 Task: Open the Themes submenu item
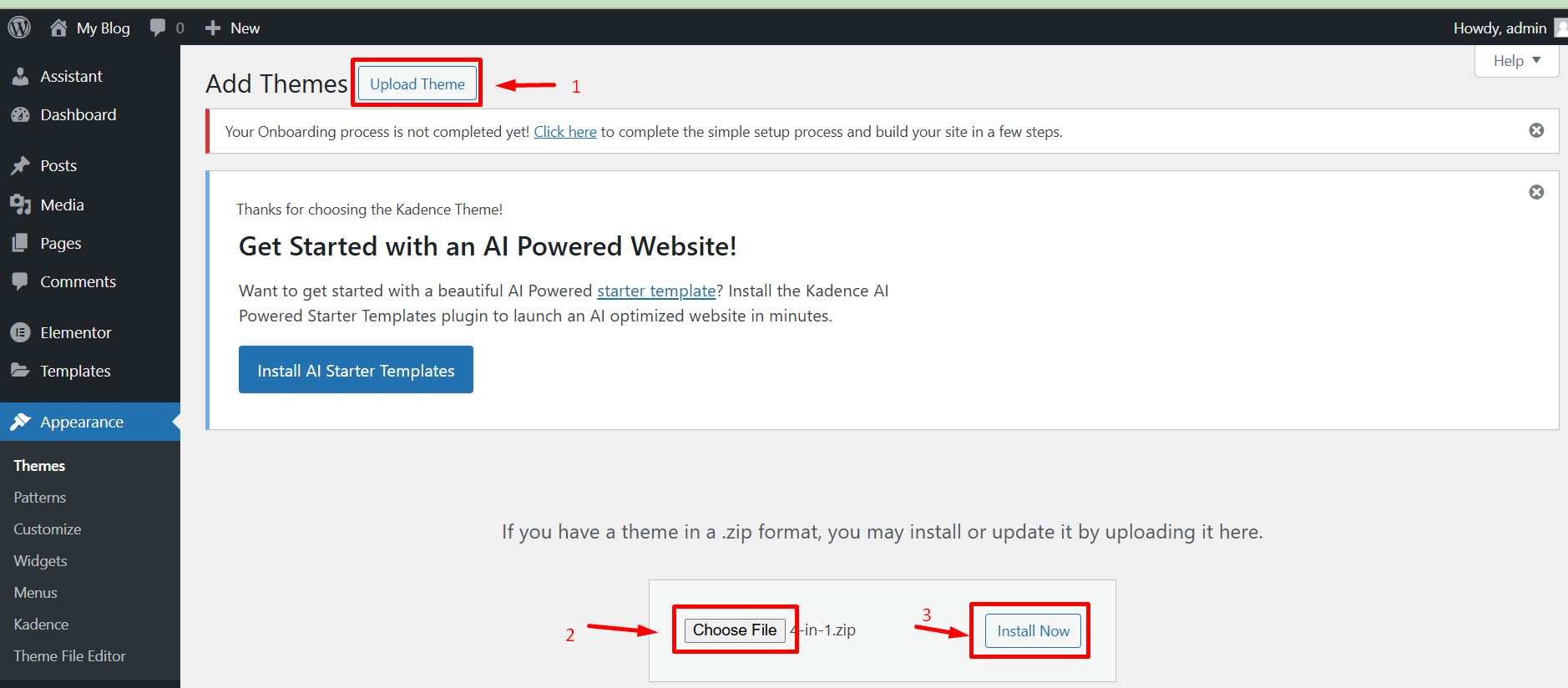pos(39,466)
